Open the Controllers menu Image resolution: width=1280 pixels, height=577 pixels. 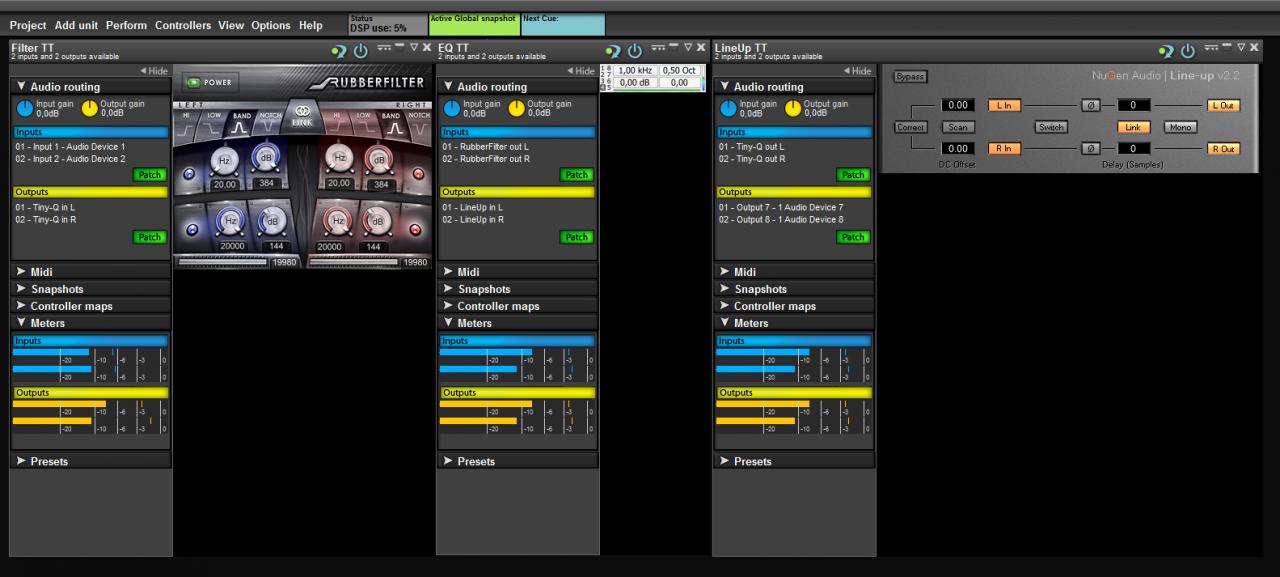click(183, 25)
